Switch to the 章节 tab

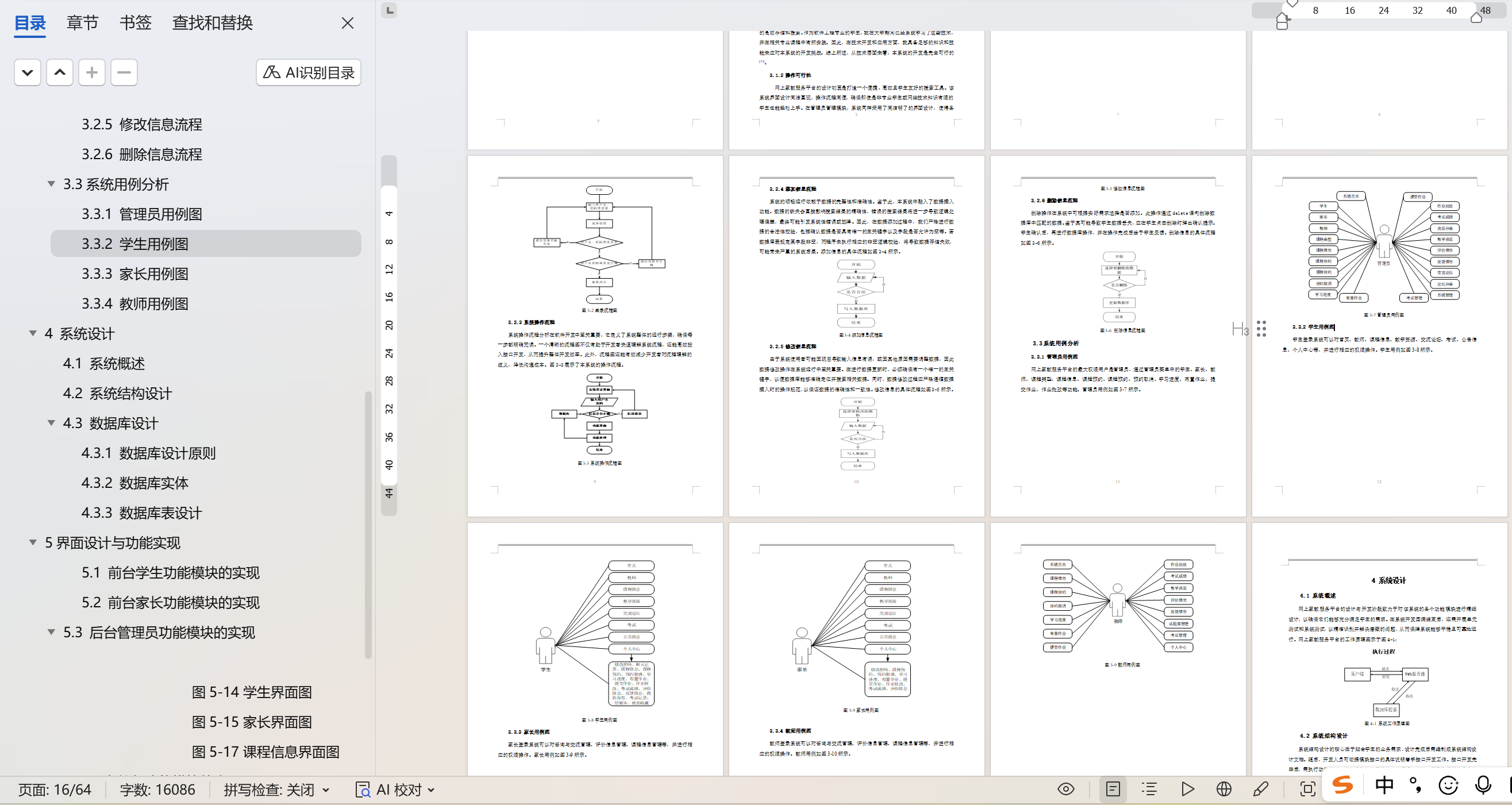click(x=82, y=23)
